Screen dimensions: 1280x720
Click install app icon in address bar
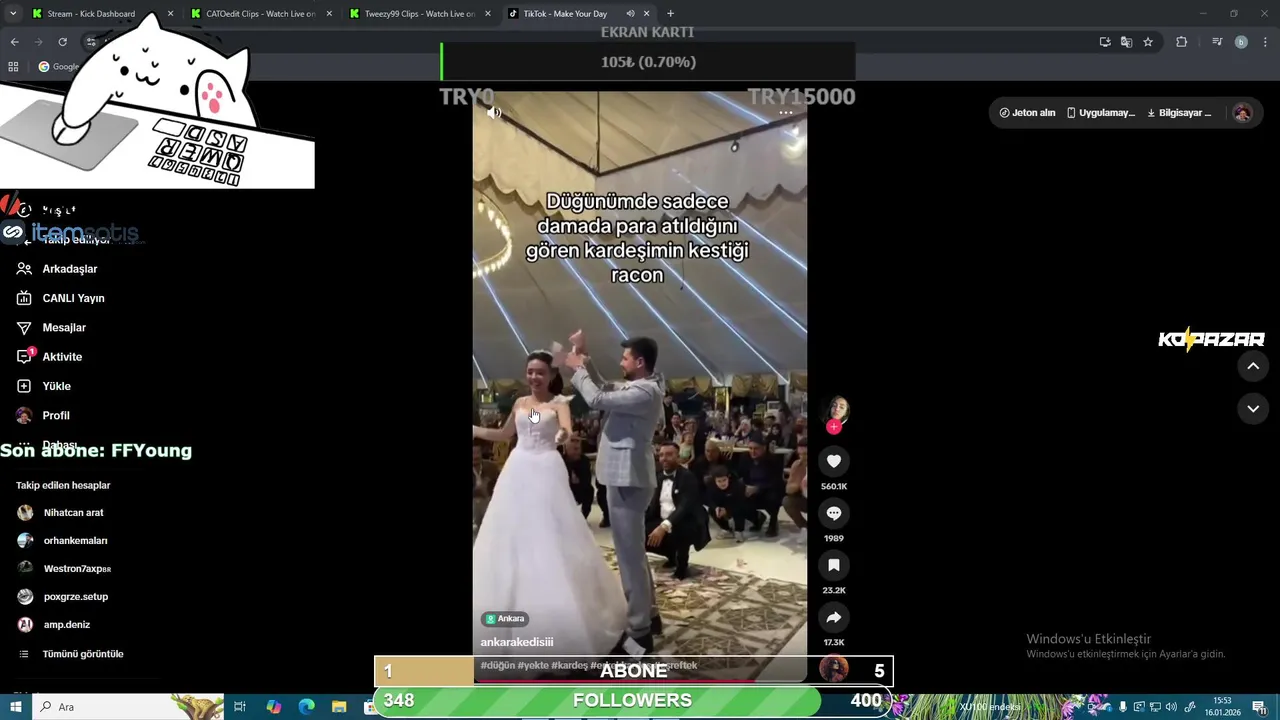pos(1105,42)
